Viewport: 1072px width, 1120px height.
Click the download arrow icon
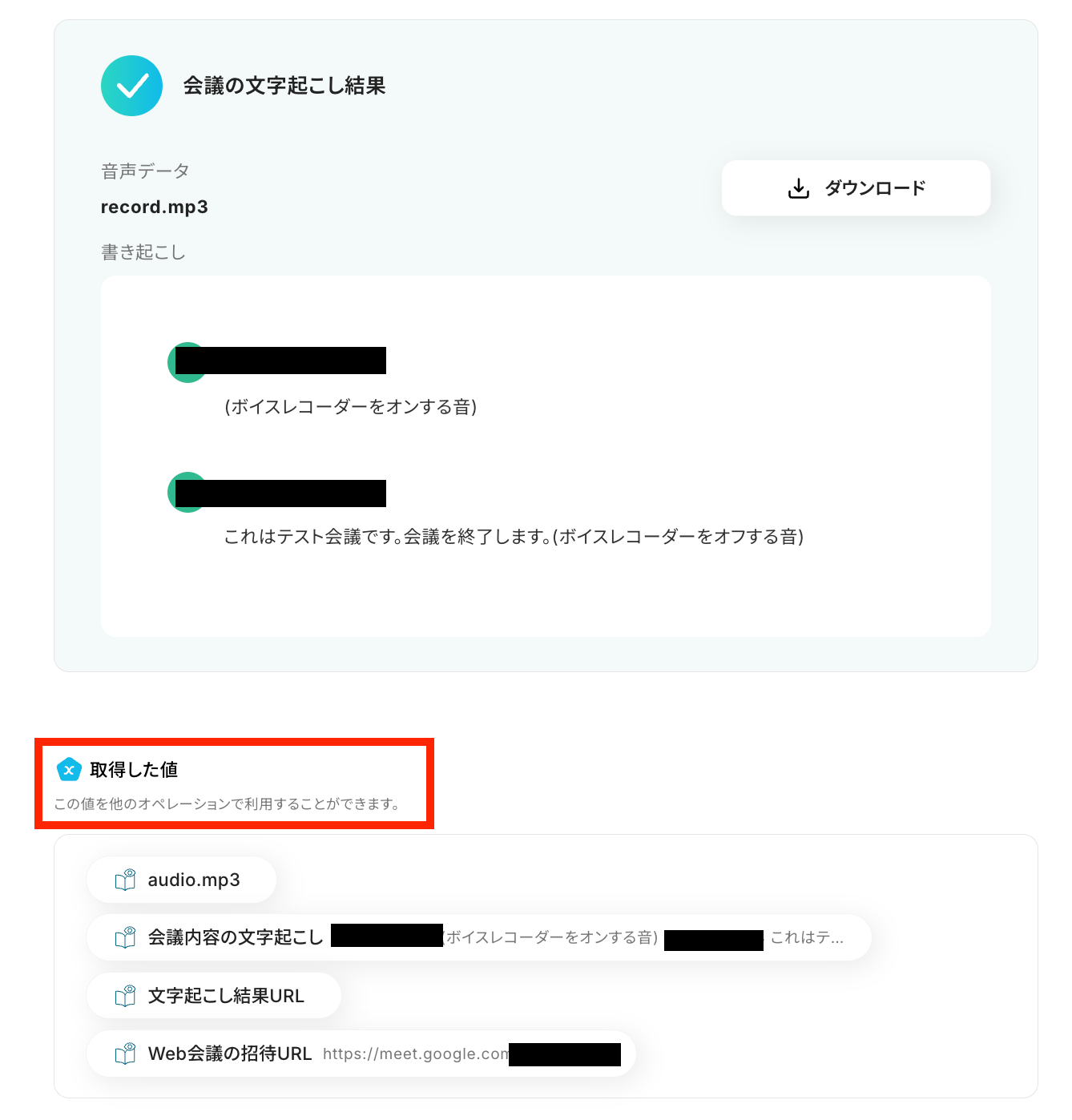[798, 188]
